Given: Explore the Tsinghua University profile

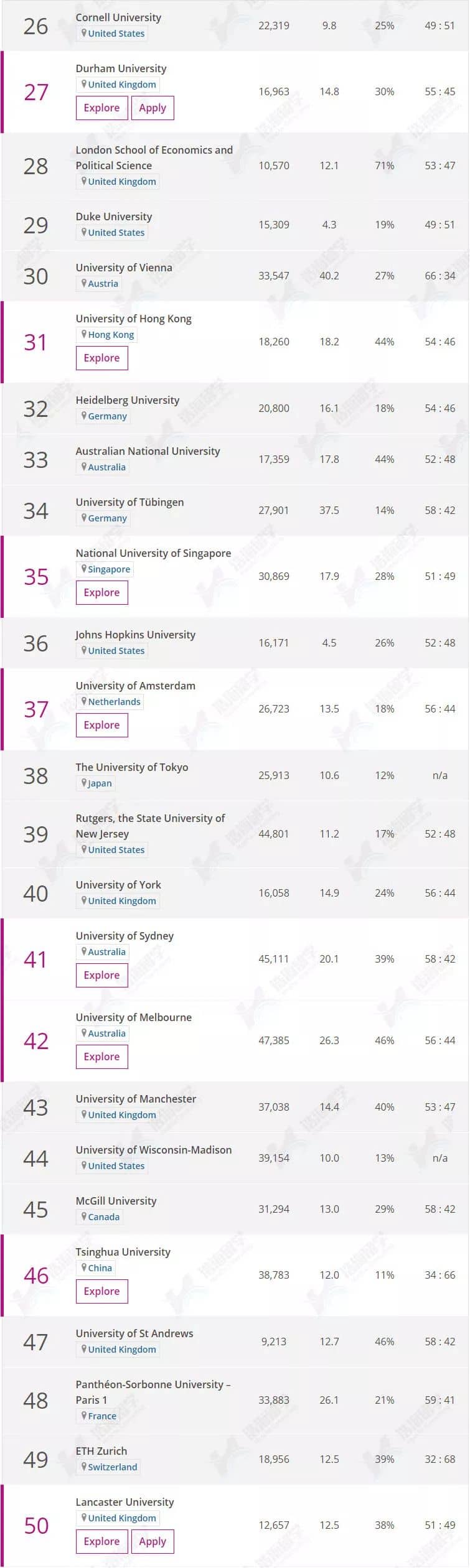Looking at the screenshot, I should [x=101, y=1291].
